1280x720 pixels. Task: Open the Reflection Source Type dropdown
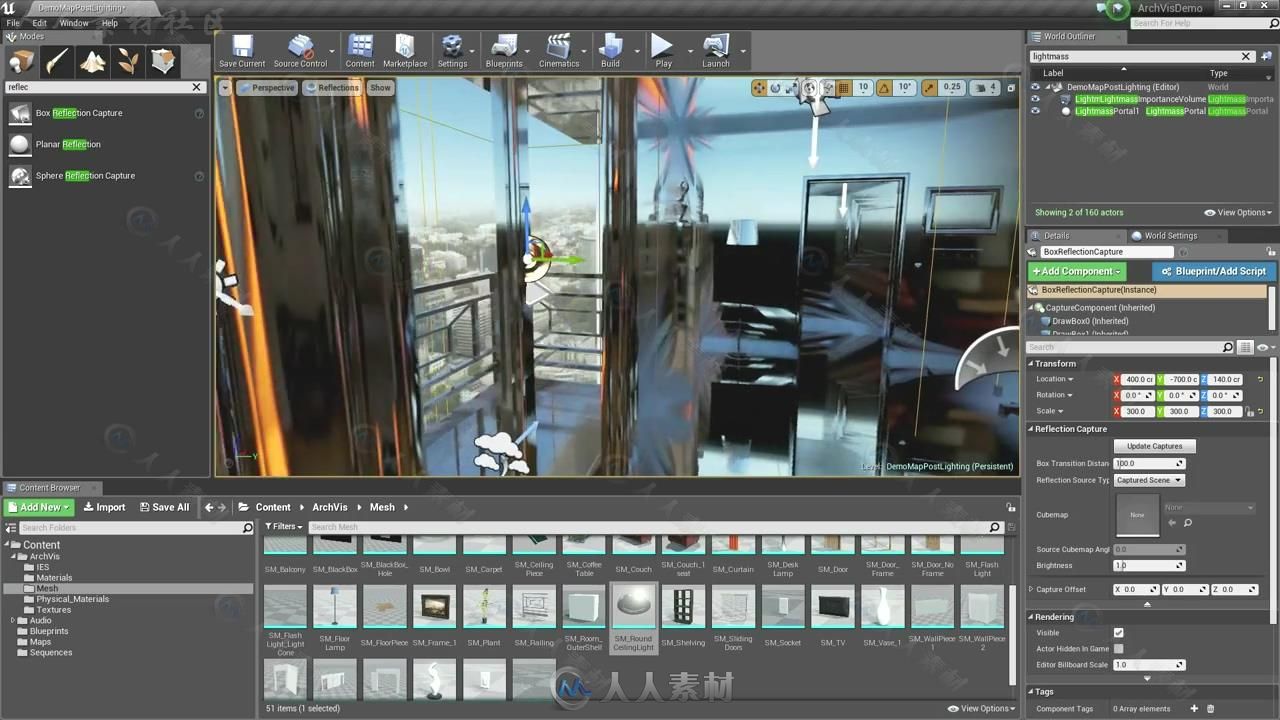(1149, 480)
